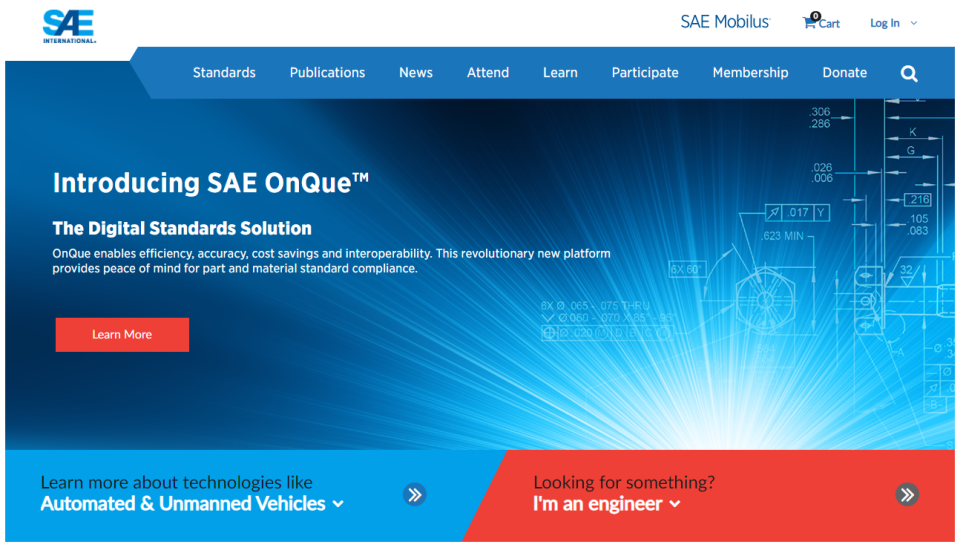The width and height of the screenshot is (966, 556).
Task: Open the Publications menu
Action: pyautogui.click(x=327, y=73)
